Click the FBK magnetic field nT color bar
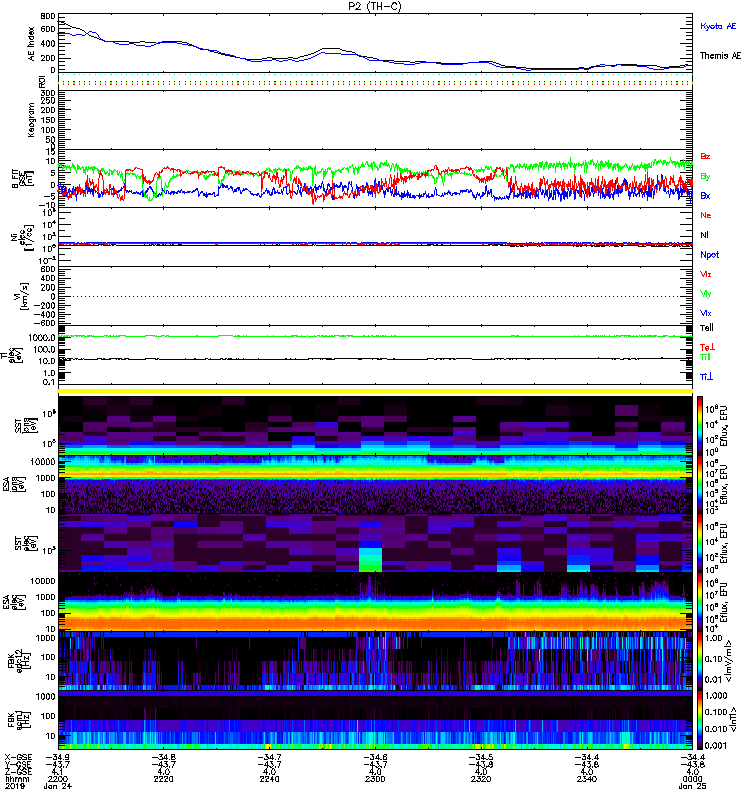Screen dimensions: 750x800 [x=700, y=720]
